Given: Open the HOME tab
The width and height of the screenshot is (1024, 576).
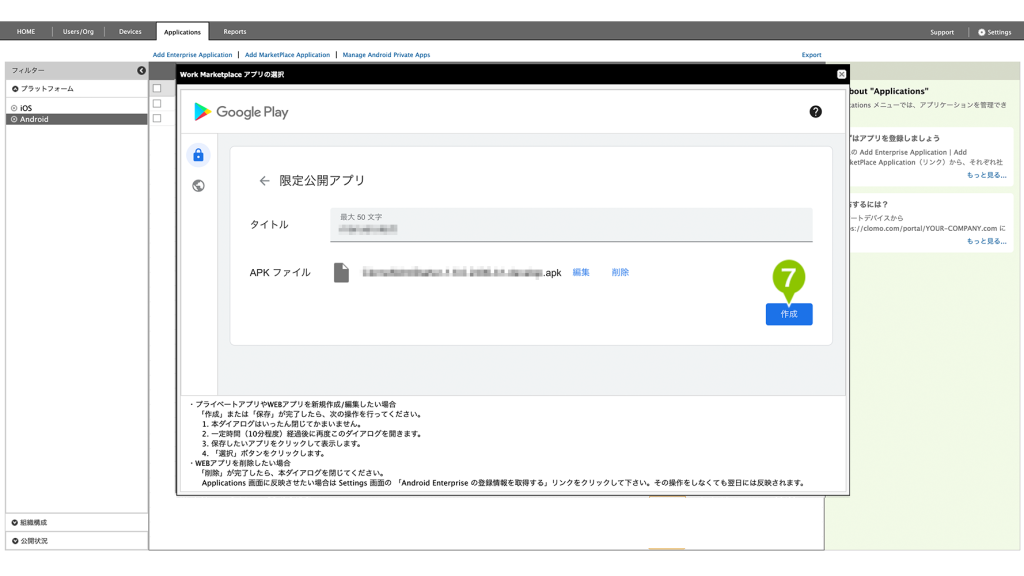Looking at the screenshot, I should [x=26, y=31].
